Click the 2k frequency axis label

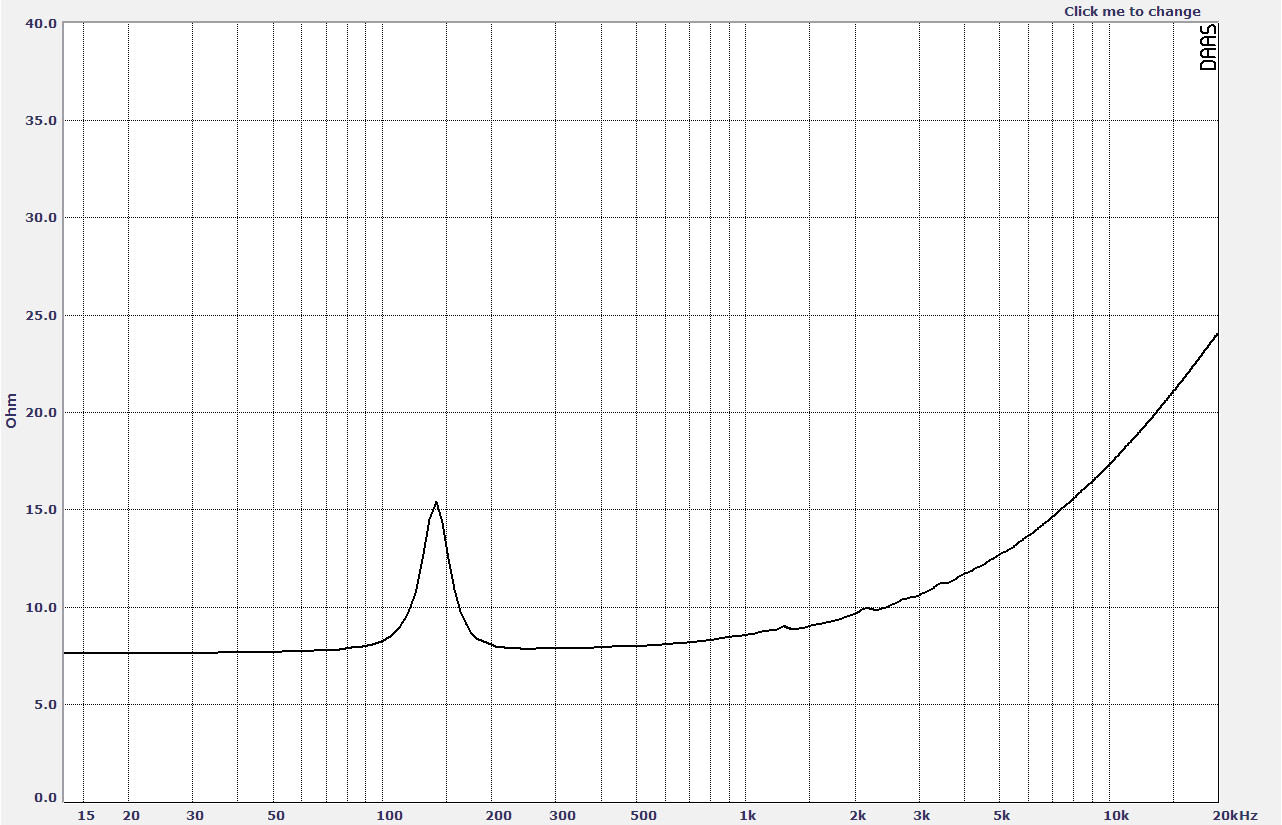[x=858, y=815]
